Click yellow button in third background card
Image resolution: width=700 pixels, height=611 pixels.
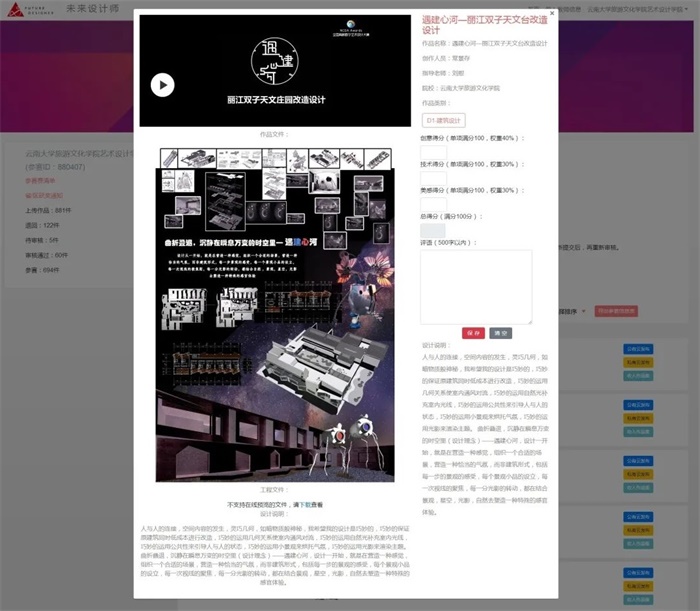(638, 474)
